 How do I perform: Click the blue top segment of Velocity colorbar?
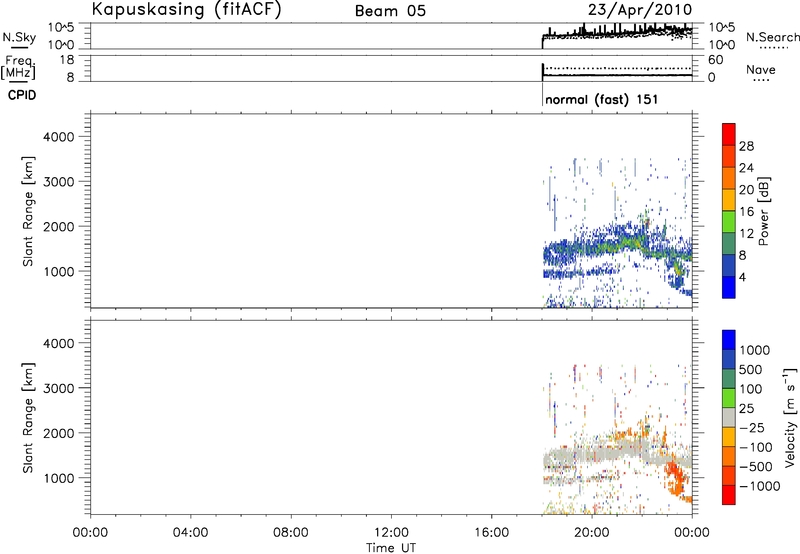[x=729, y=340]
